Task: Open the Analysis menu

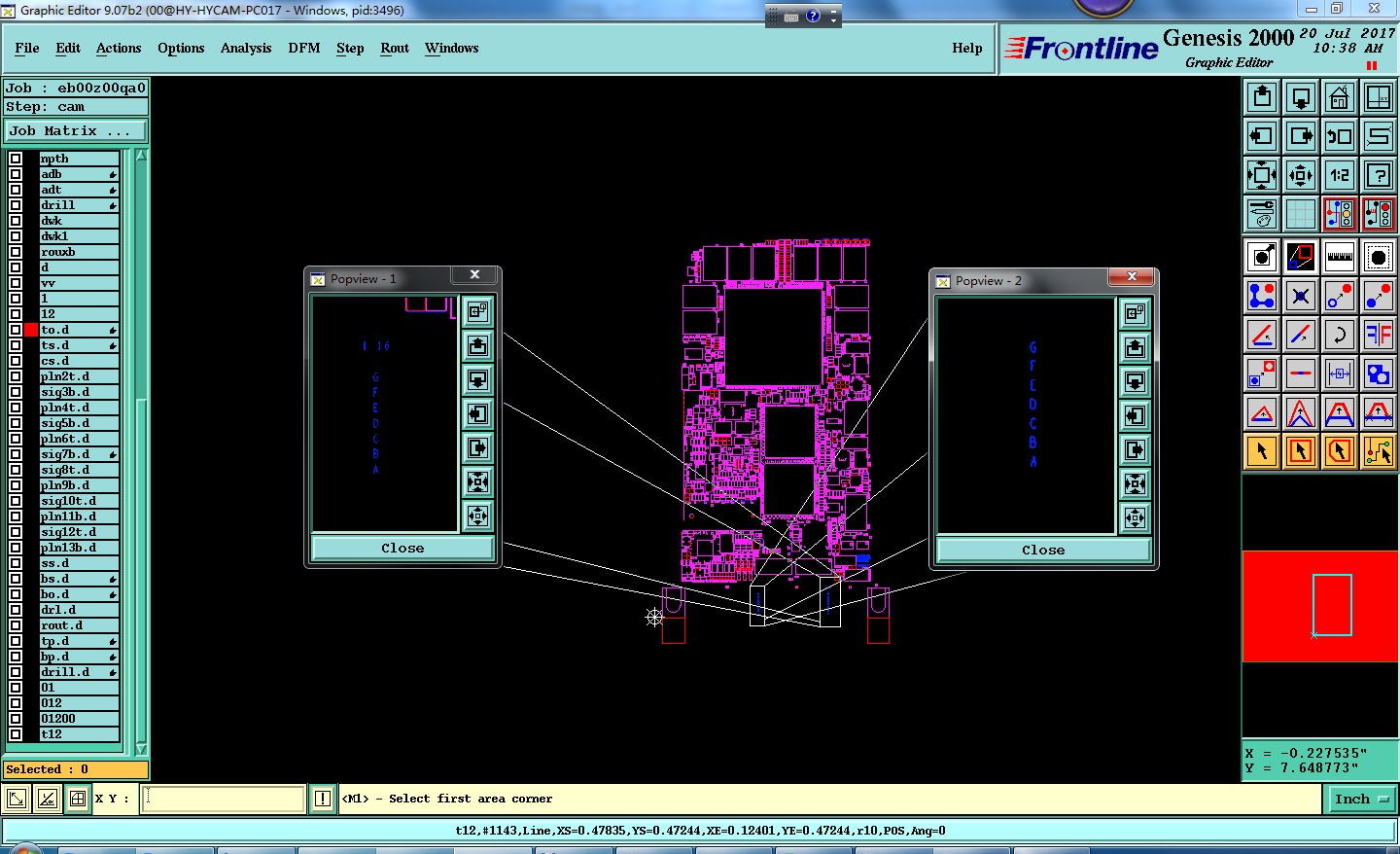Action: pos(246,48)
